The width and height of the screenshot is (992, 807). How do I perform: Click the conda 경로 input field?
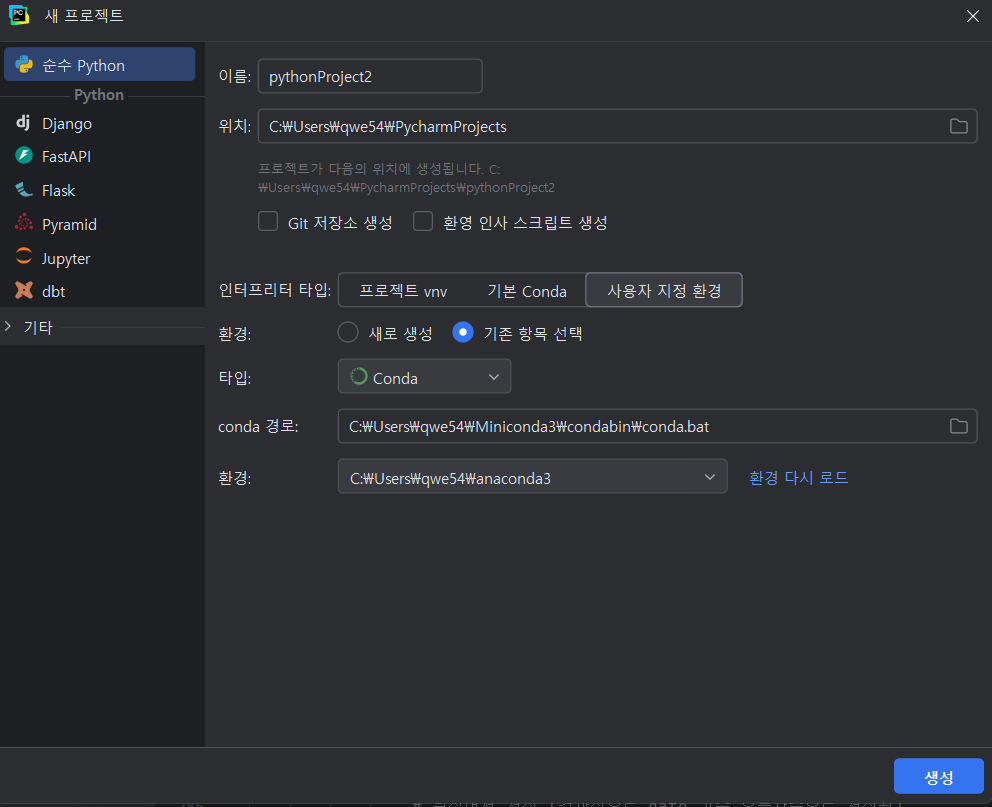657,426
